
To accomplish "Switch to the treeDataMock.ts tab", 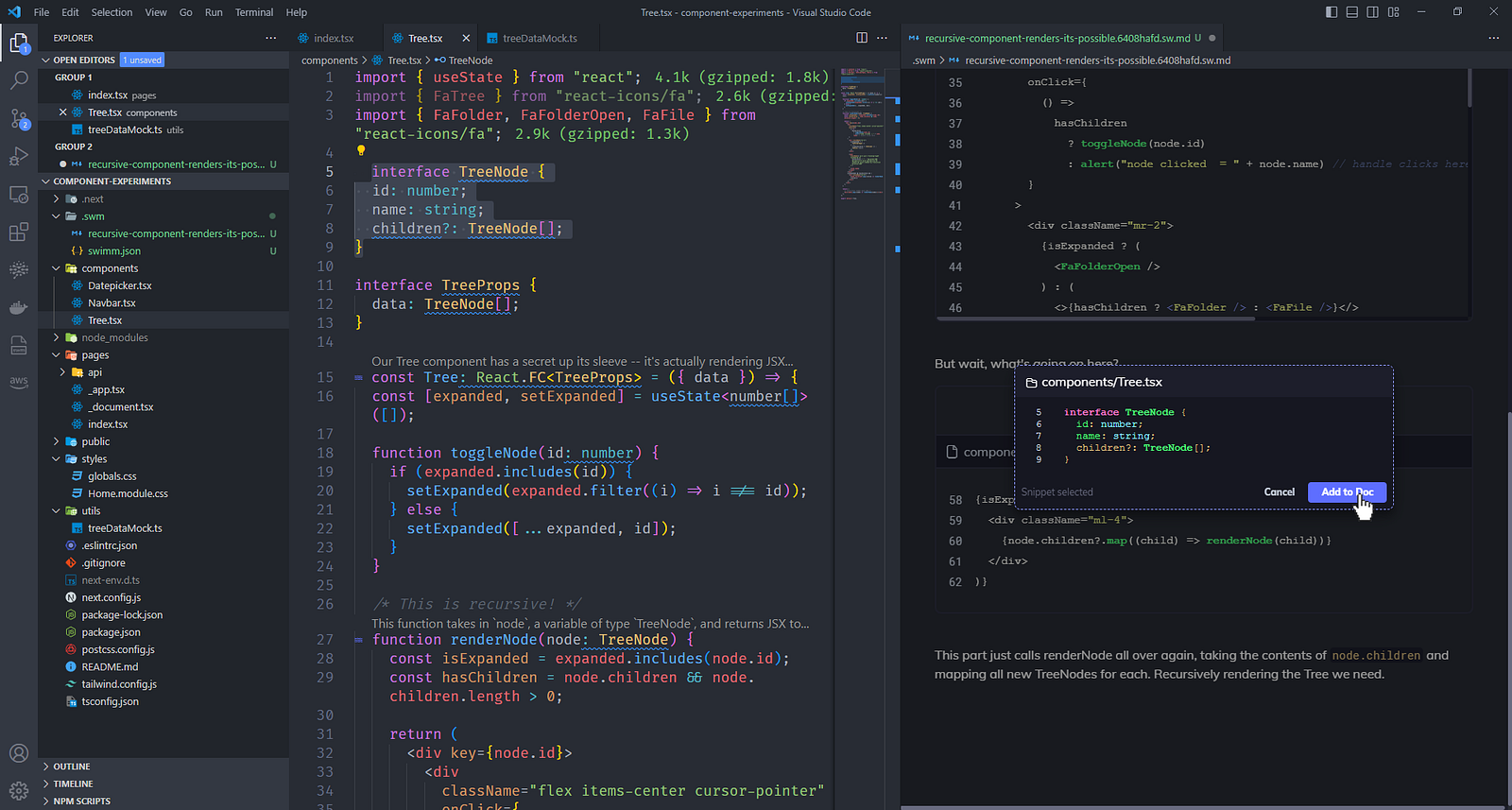I will coord(539,39).
